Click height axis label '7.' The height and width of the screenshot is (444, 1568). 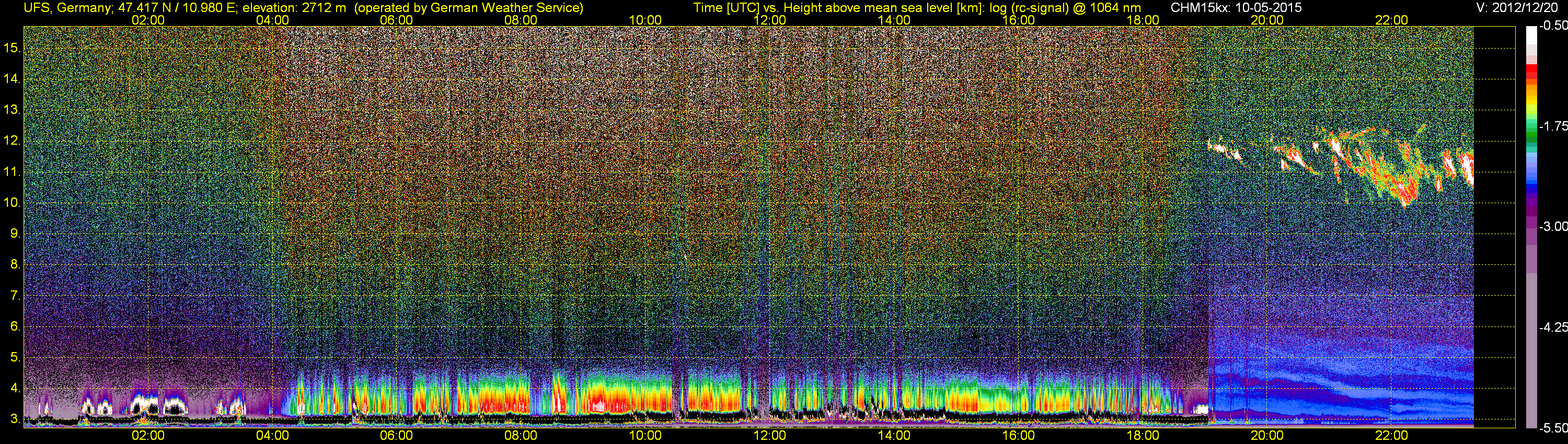tap(15, 296)
